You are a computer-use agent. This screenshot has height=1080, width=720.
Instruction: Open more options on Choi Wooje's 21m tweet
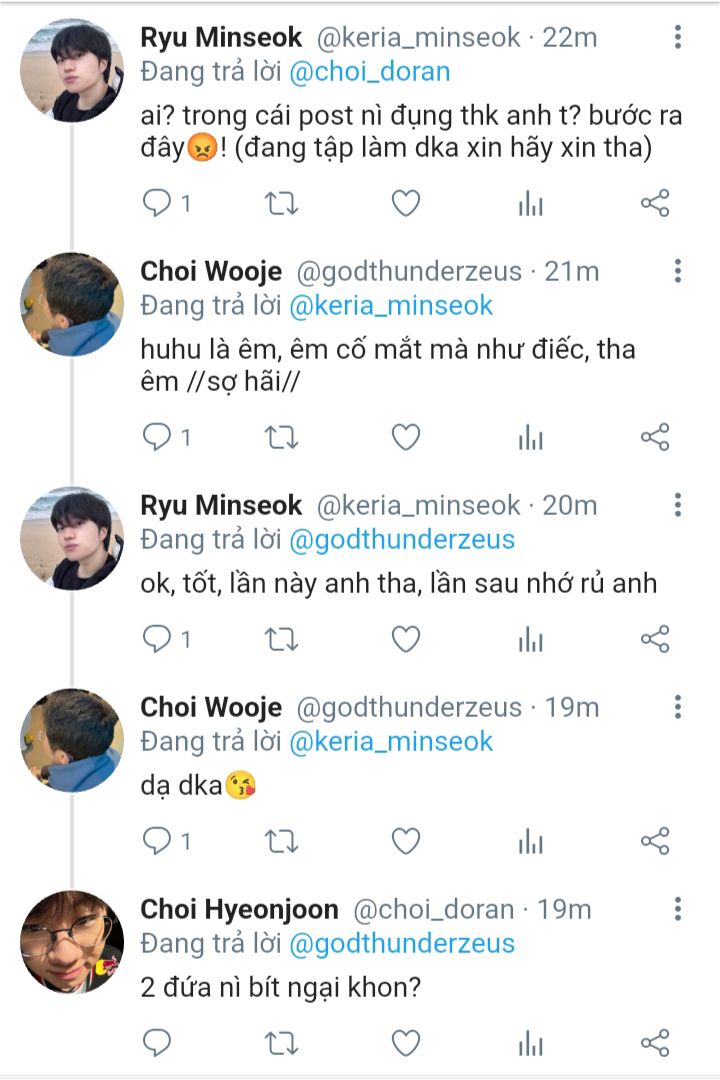(x=678, y=271)
